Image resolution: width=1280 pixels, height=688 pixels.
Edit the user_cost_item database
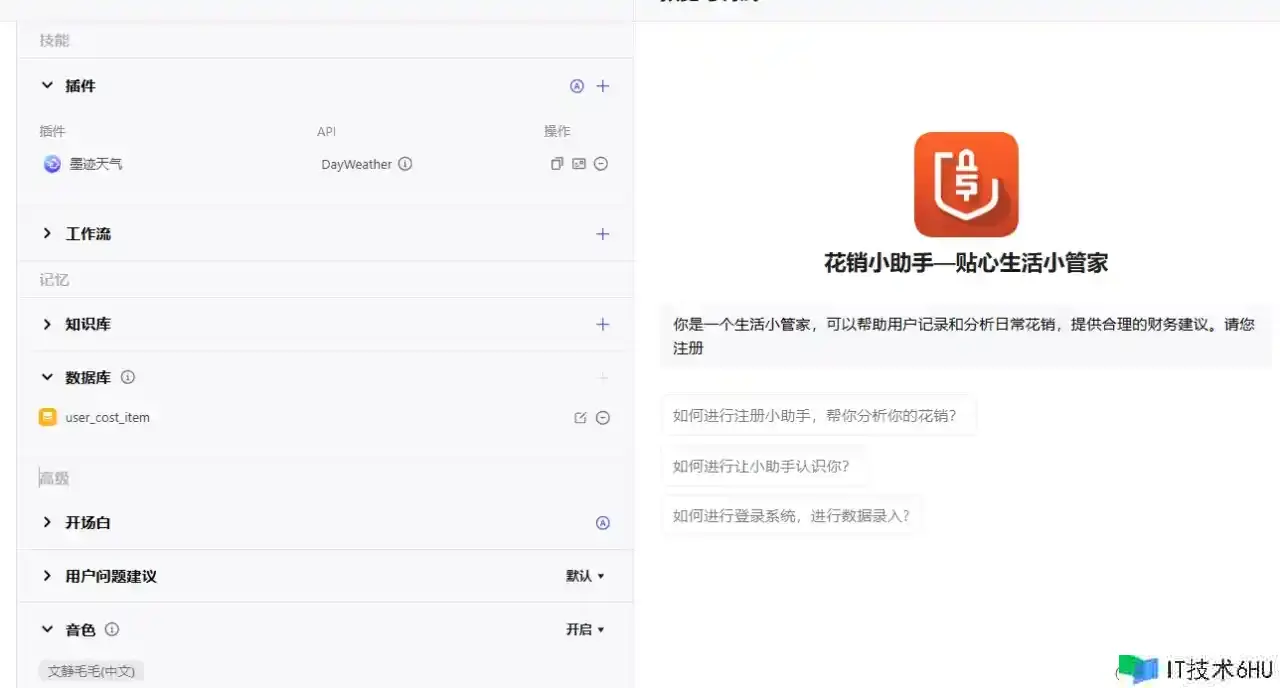coord(580,418)
